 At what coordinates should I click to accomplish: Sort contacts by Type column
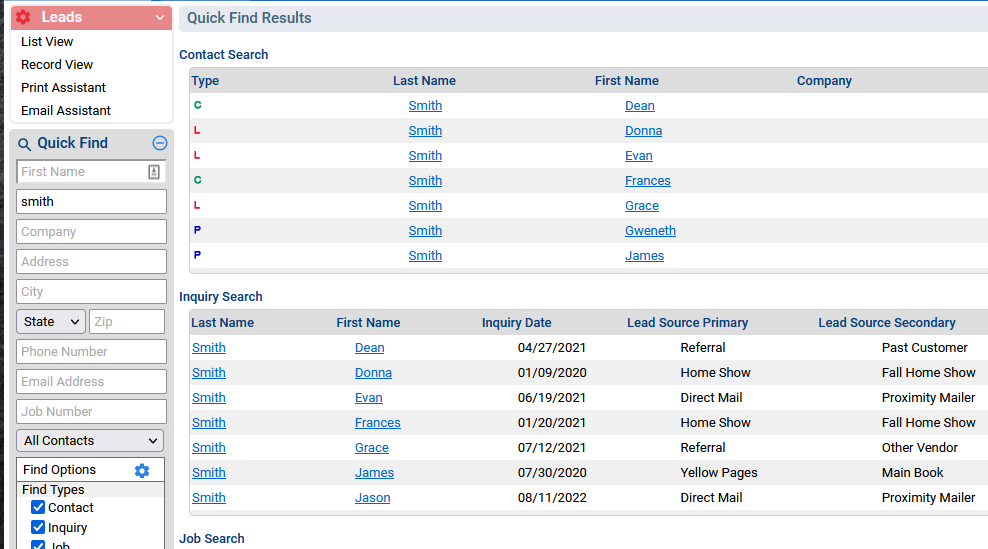click(x=205, y=81)
